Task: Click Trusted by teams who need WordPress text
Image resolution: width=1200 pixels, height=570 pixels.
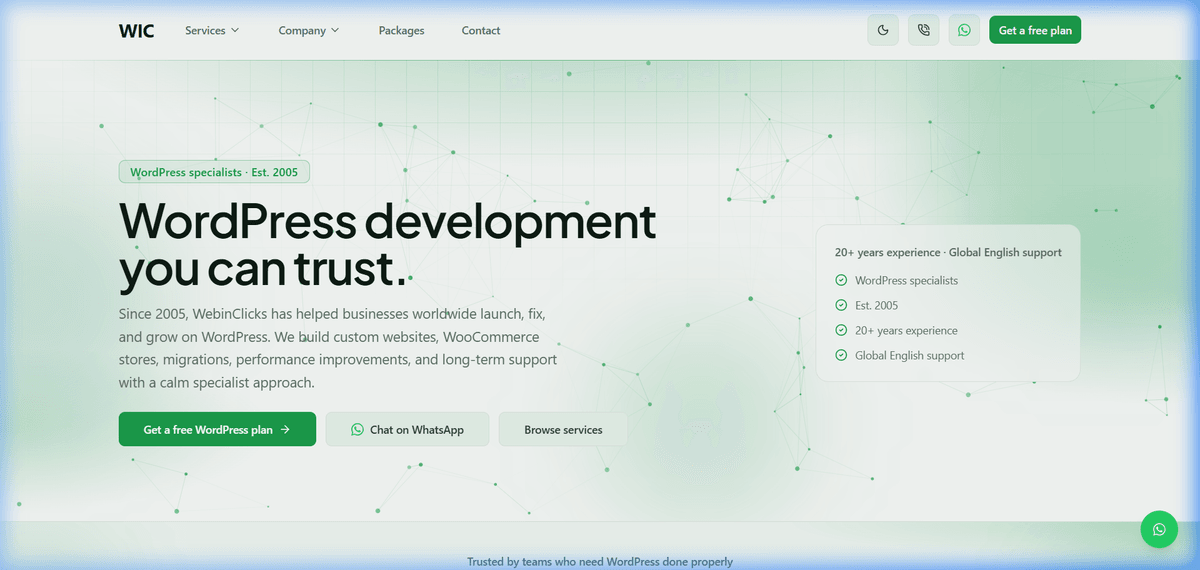Action: [x=600, y=562]
